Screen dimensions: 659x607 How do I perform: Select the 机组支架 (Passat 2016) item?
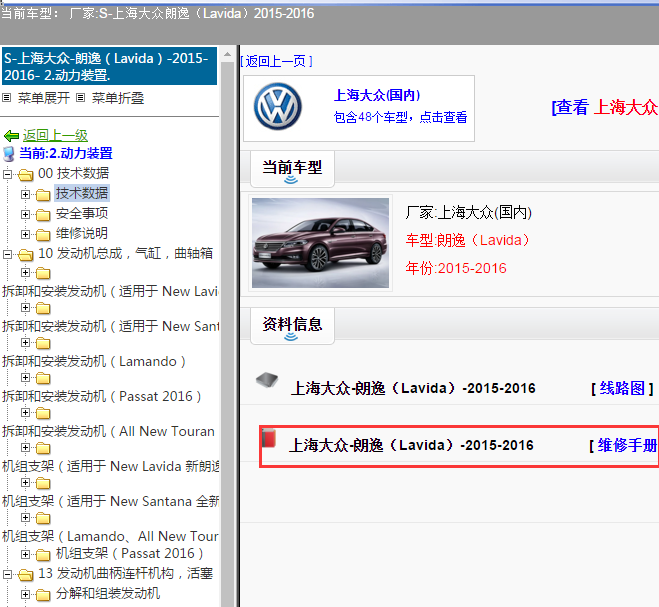[130, 553]
